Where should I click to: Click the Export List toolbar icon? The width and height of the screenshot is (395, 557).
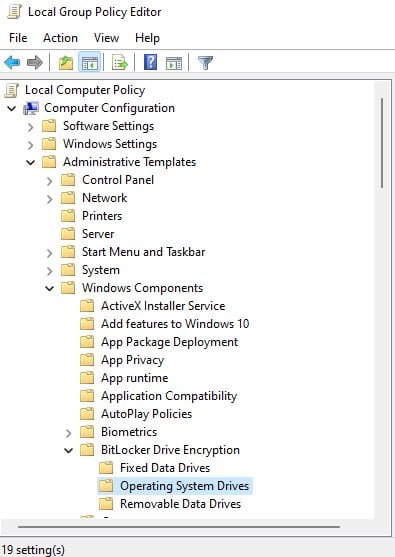click(120, 63)
